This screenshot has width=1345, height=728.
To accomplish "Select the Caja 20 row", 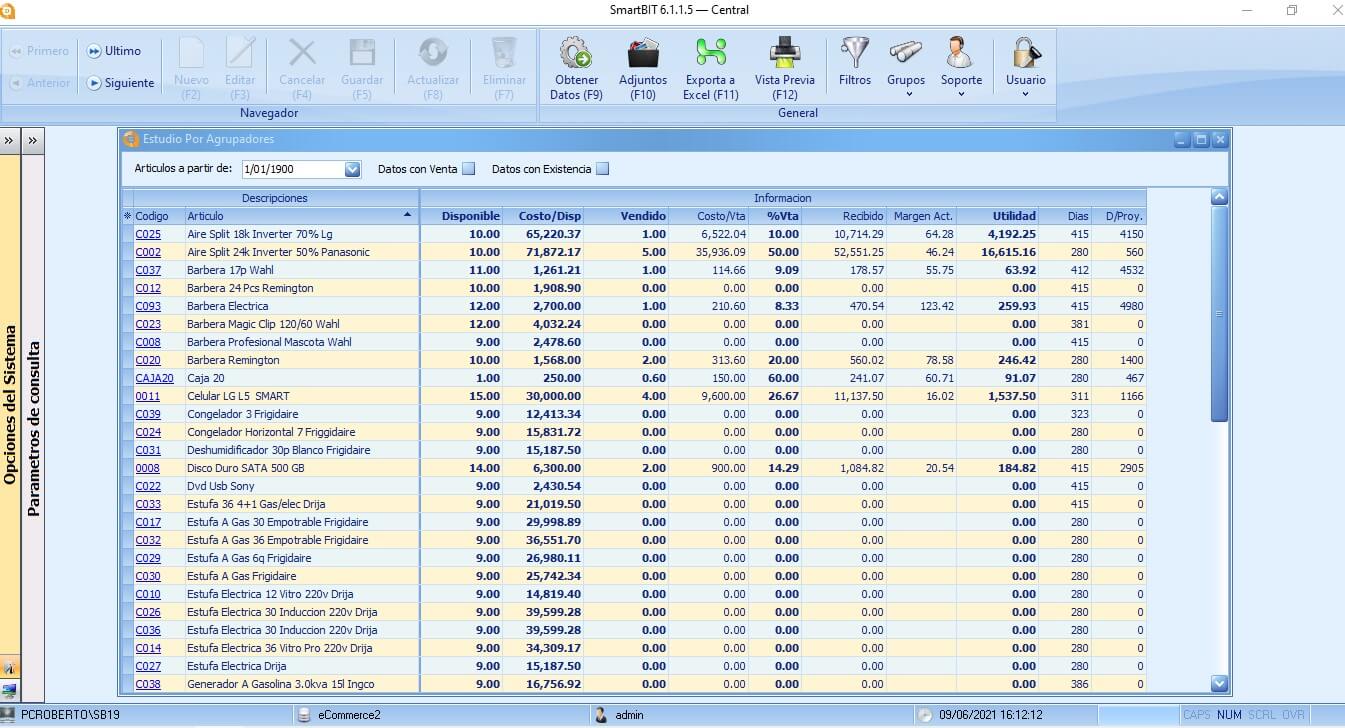I will (x=634, y=378).
